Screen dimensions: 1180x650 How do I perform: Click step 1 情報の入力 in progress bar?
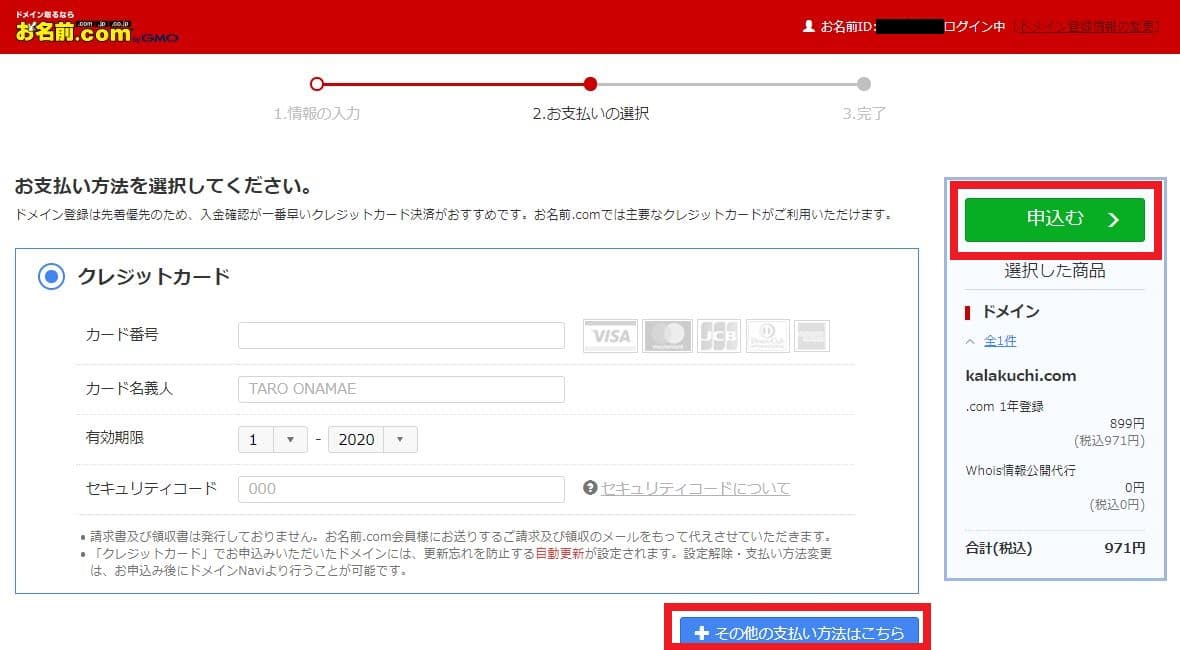pos(317,113)
